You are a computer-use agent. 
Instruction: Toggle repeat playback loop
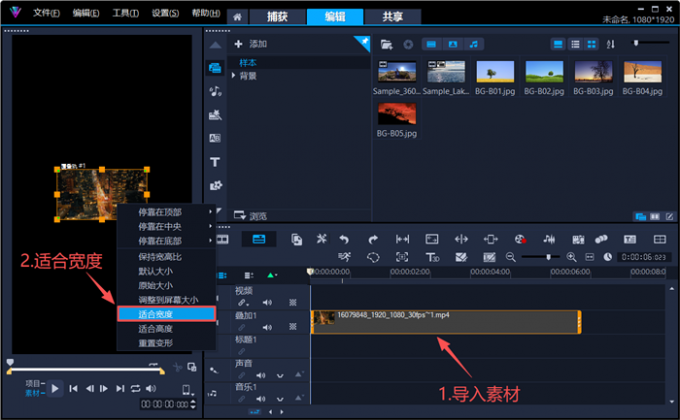coord(135,388)
